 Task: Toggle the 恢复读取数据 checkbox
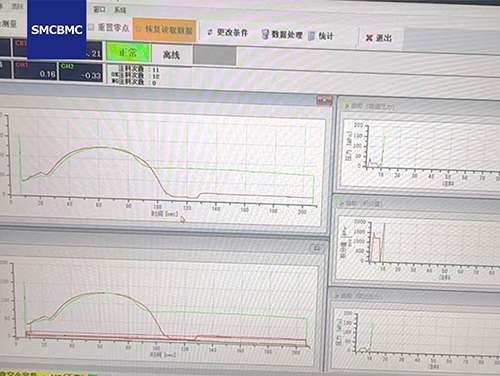click(x=139, y=29)
